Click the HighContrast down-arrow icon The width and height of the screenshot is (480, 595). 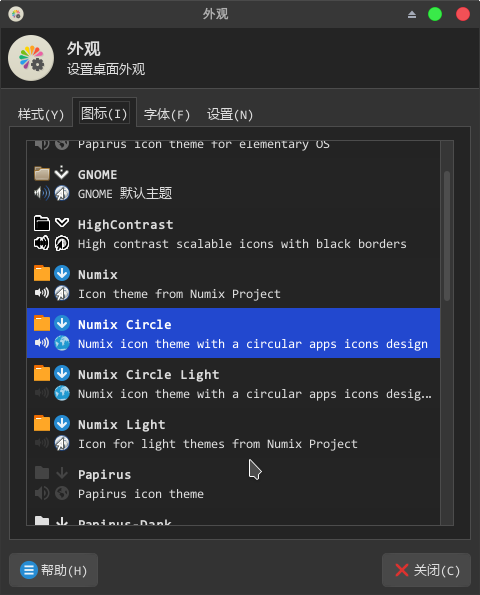[62, 222]
